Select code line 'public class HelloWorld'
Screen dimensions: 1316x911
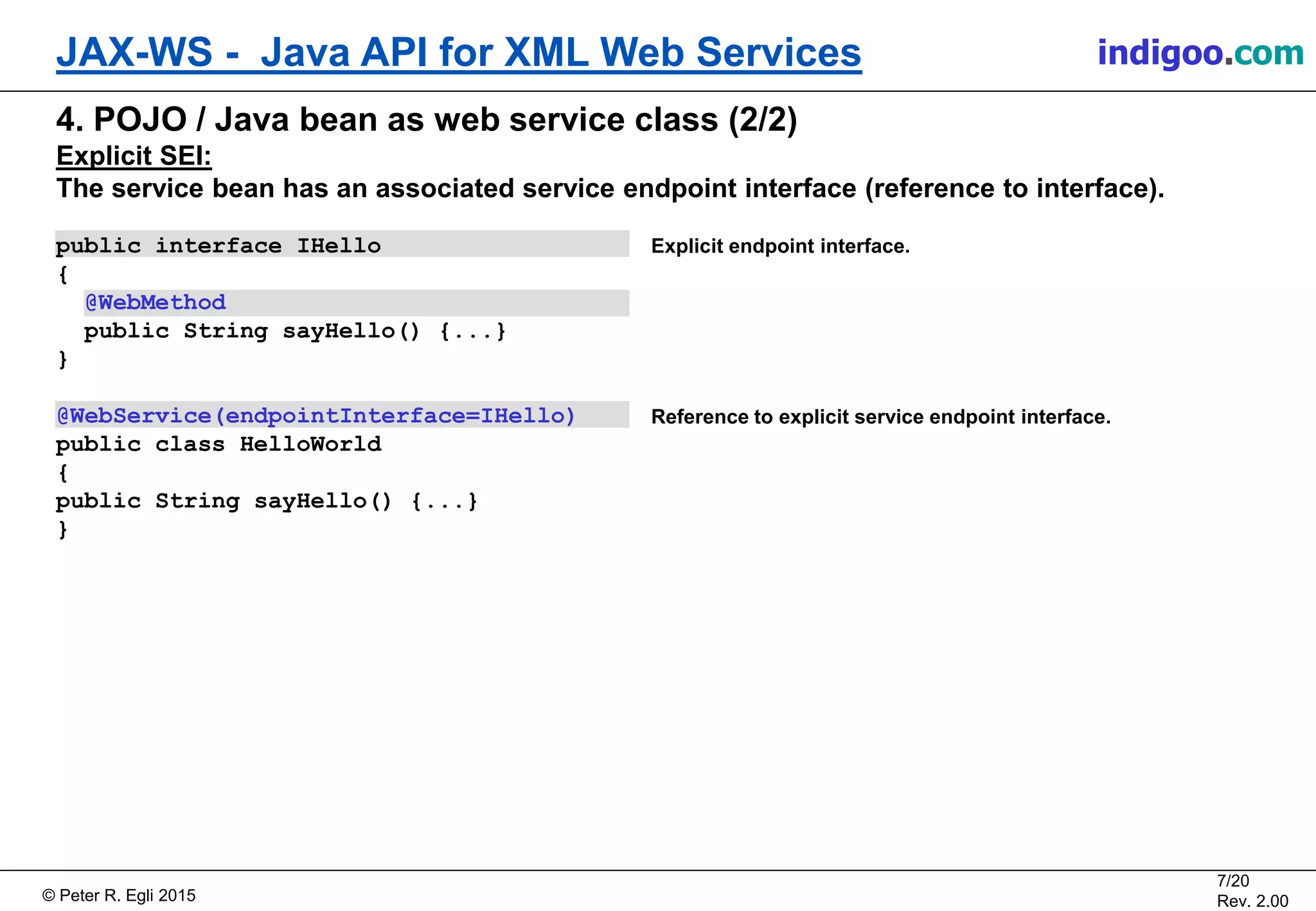pos(218,444)
